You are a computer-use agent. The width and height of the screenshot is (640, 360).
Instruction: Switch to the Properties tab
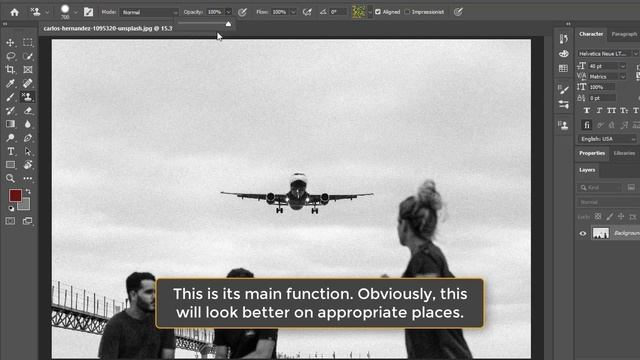point(592,153)
